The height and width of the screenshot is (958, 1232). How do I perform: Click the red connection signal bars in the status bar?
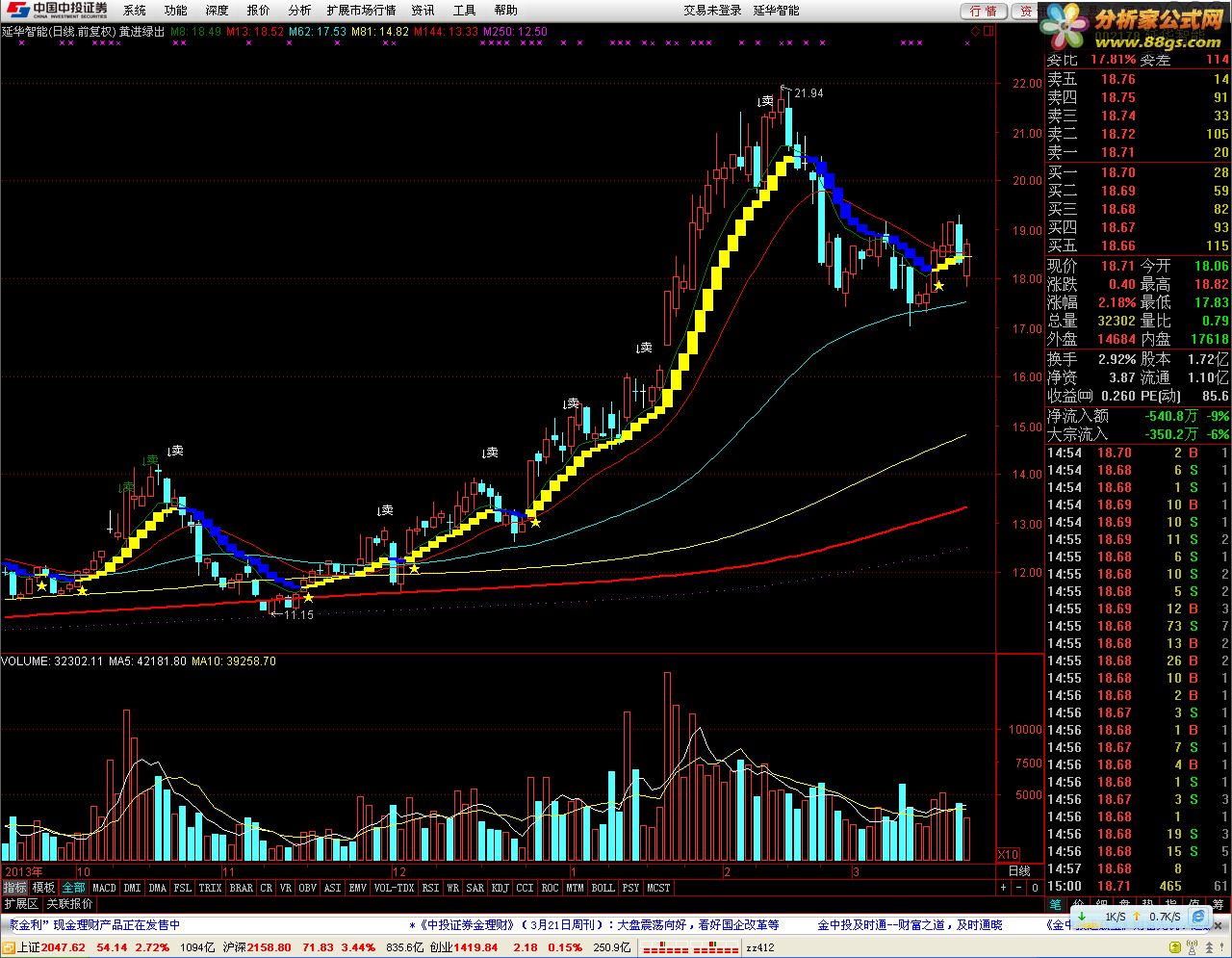(x=690, y=947)
